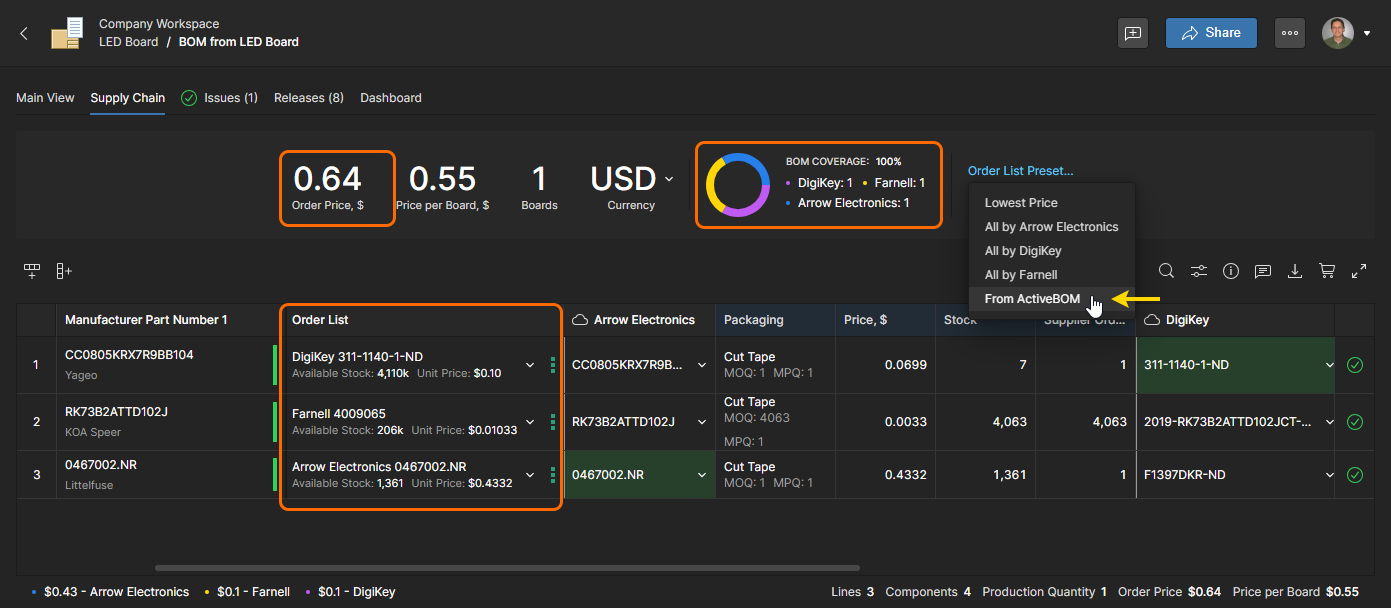Expand table with fullscreen arrows icon
Viewport: 1391px width, 608px height.
pos(1359,271)
